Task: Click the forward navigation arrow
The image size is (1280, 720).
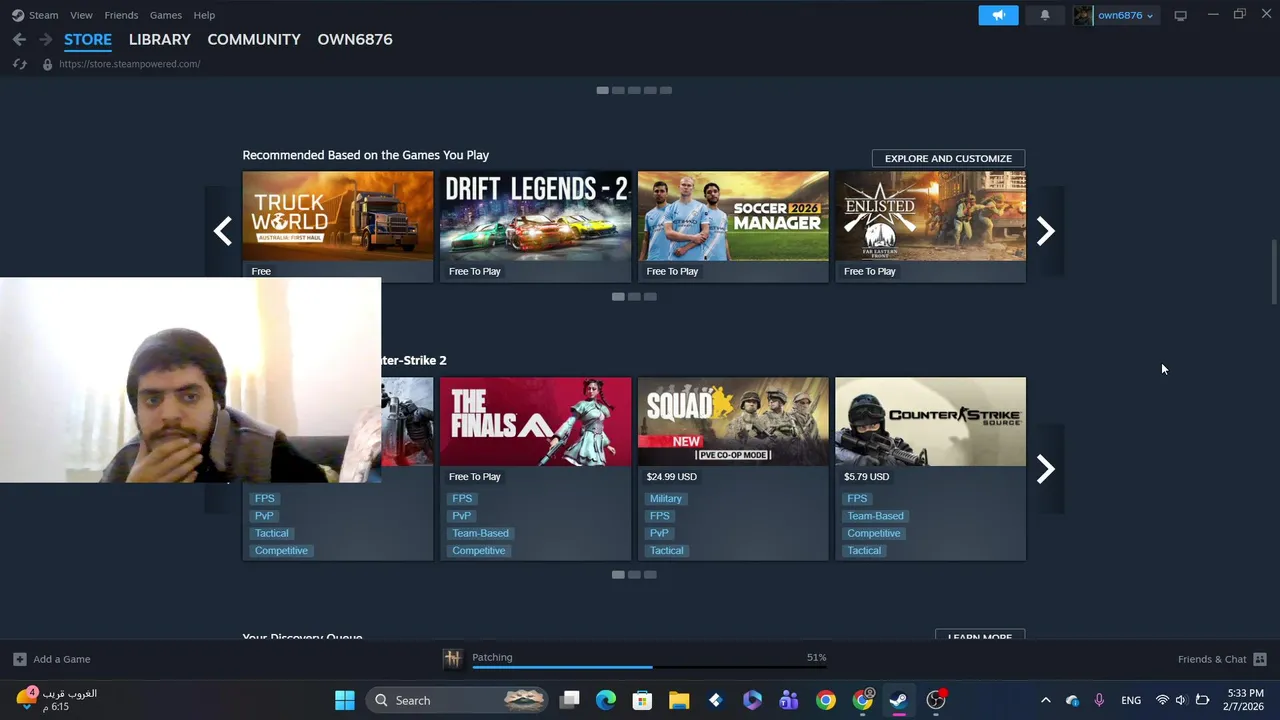Action: [x=46, y=39]
